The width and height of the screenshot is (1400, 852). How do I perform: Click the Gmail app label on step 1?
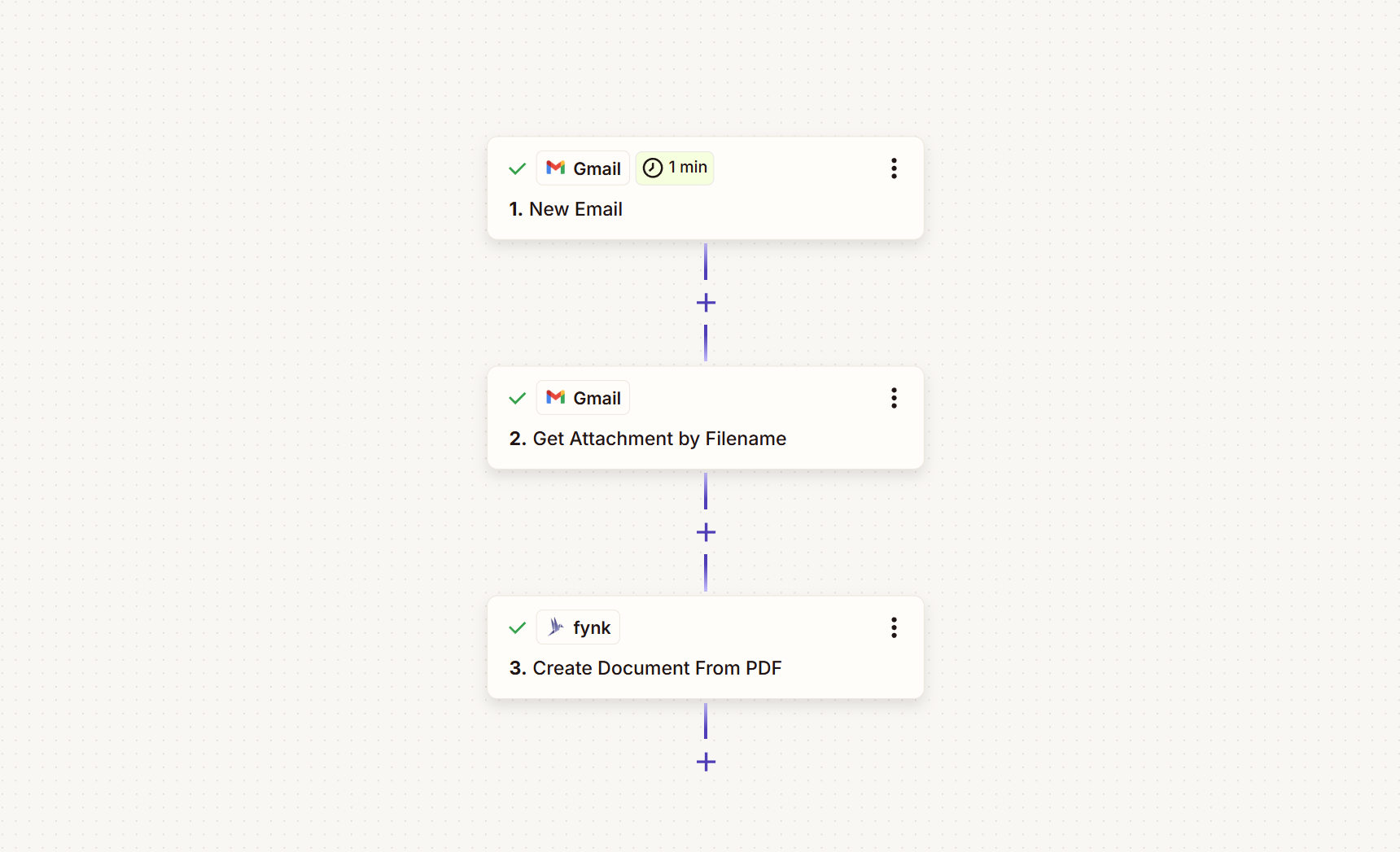point(597,168)
